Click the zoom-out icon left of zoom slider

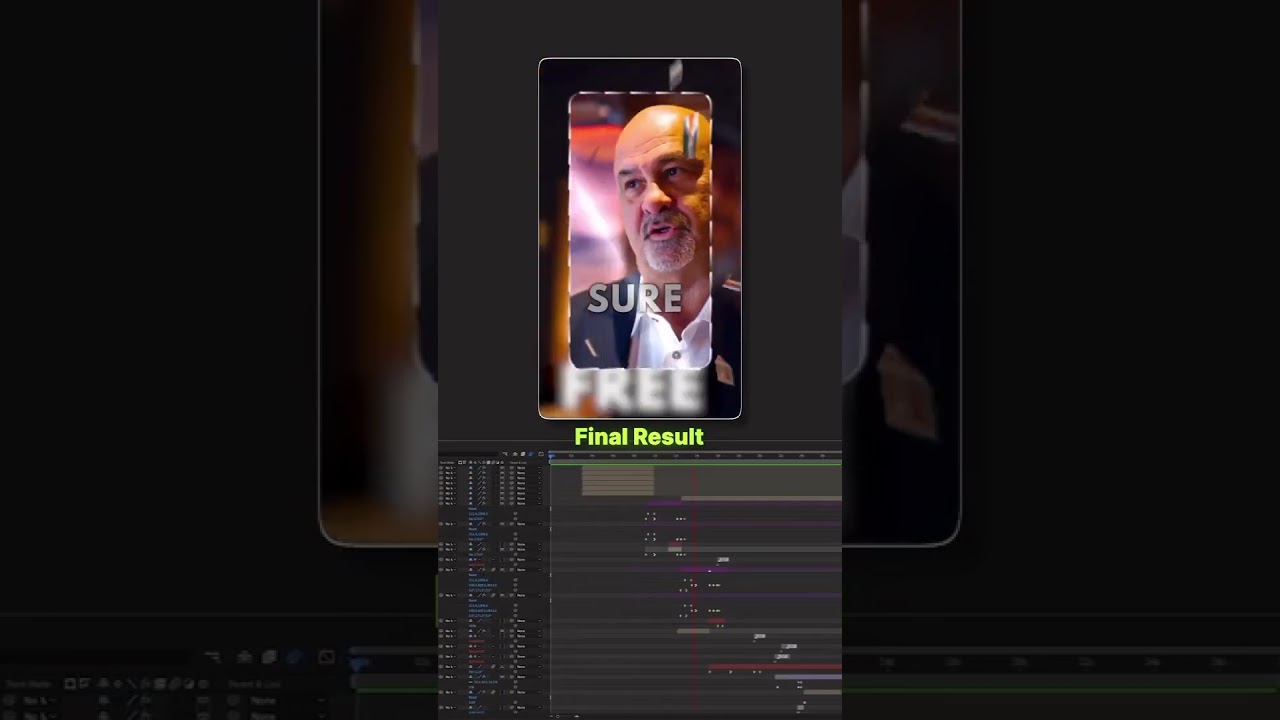point(552,716)
